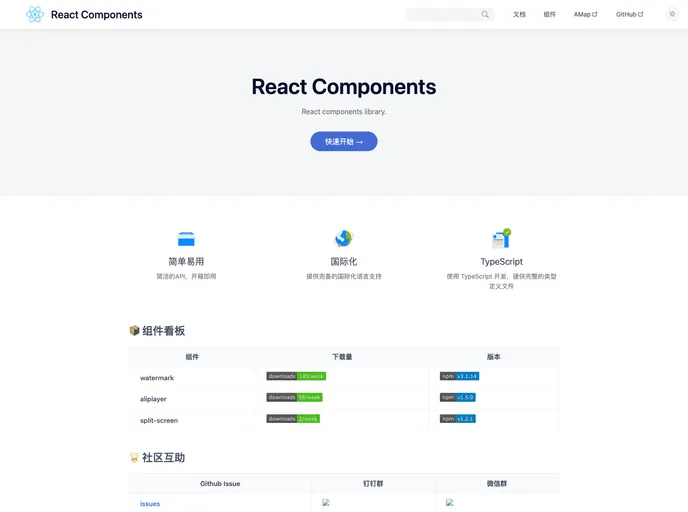Toggle the light/dark theme sun icon
The width and height of the screenshot is (688, 512).
point(672,14)
